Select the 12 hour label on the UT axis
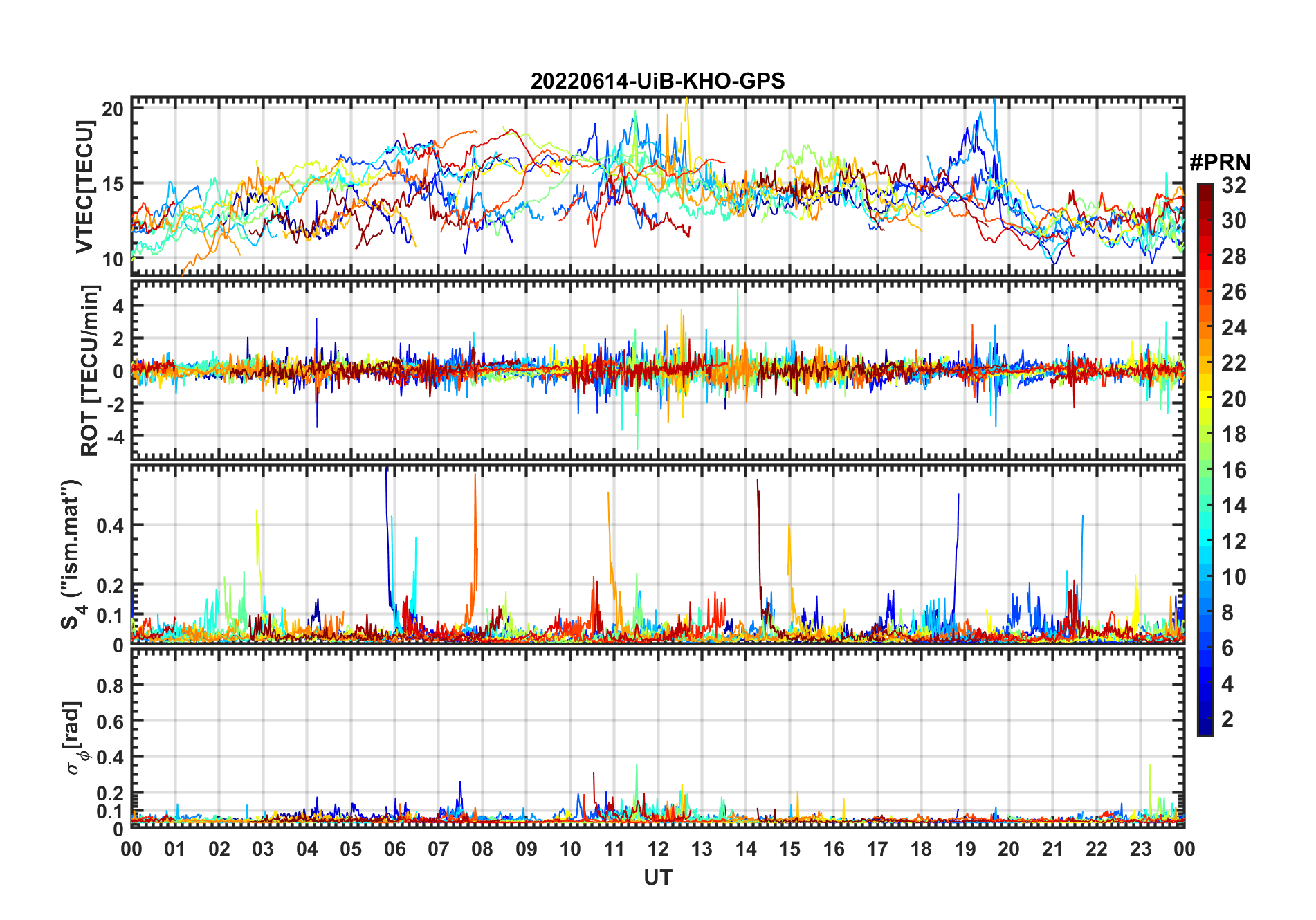This screenshot has height=920, width=1316. point(658,849)
